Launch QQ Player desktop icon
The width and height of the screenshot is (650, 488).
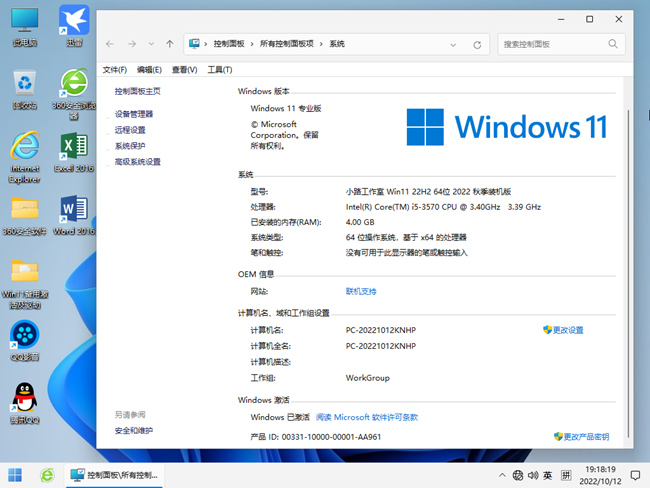point(25,340)
